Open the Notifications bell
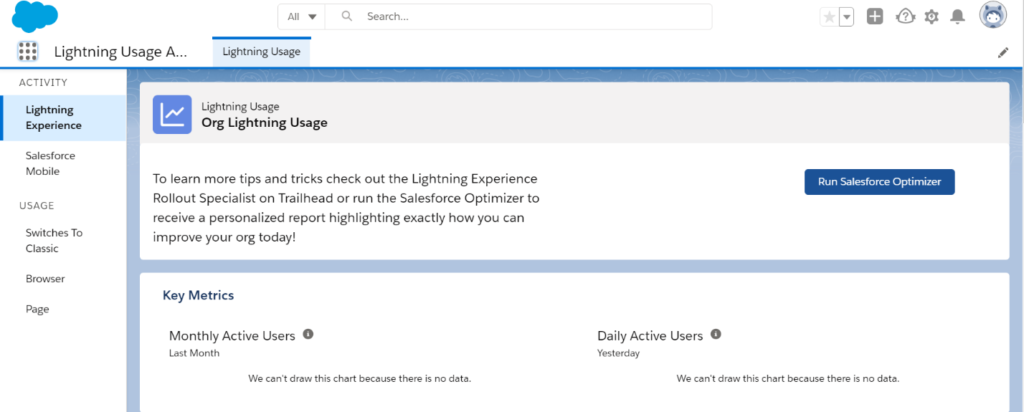The image size is (1024, 412). (957, 17)
